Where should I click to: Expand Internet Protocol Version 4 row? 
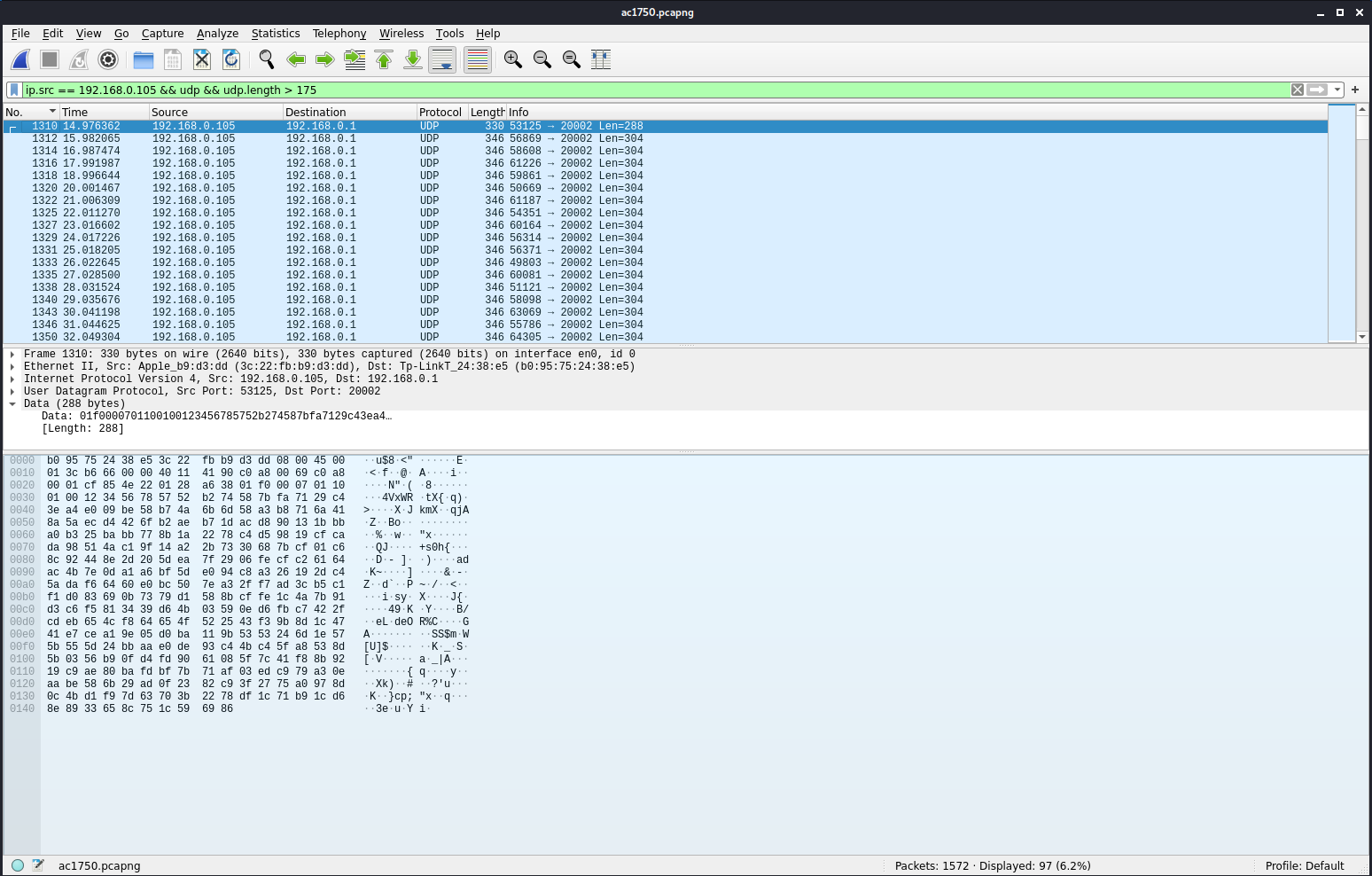tap(12, 379)
